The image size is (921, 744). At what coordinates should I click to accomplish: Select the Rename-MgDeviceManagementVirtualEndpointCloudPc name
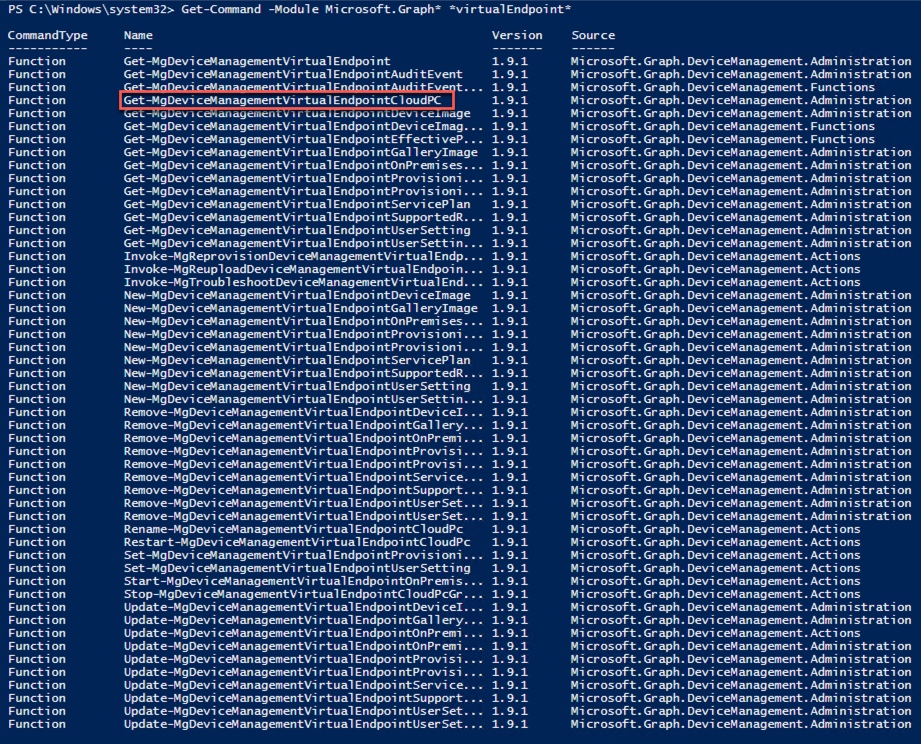(x=293, y=529)
